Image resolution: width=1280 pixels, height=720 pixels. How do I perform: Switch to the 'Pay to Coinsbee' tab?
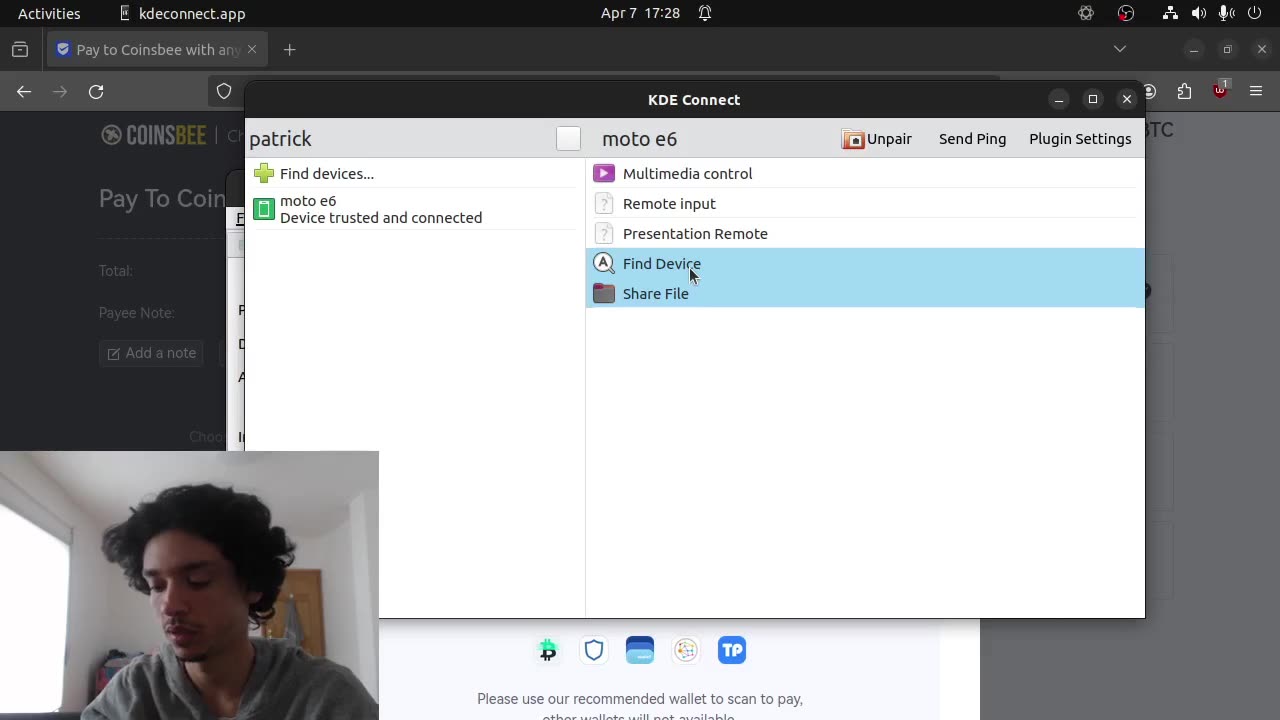155,49
